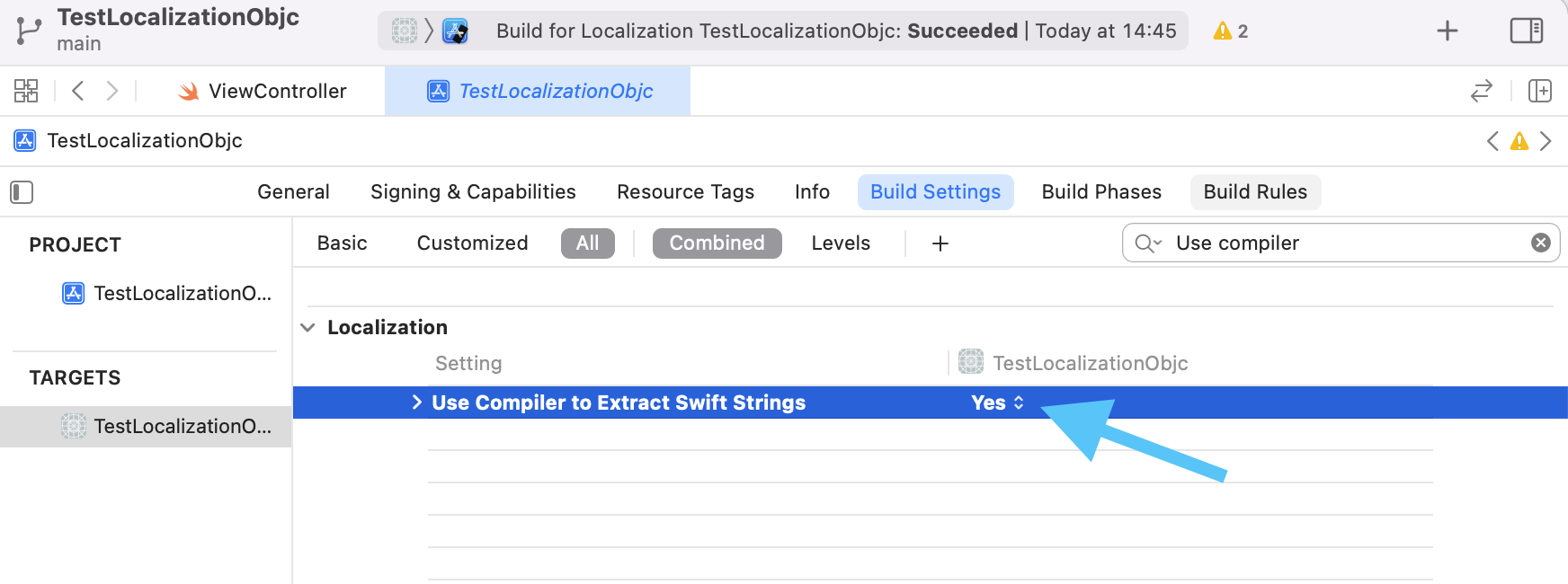
Task: Click the scheme target icon in toolbar
Action: tap(405, 31)
